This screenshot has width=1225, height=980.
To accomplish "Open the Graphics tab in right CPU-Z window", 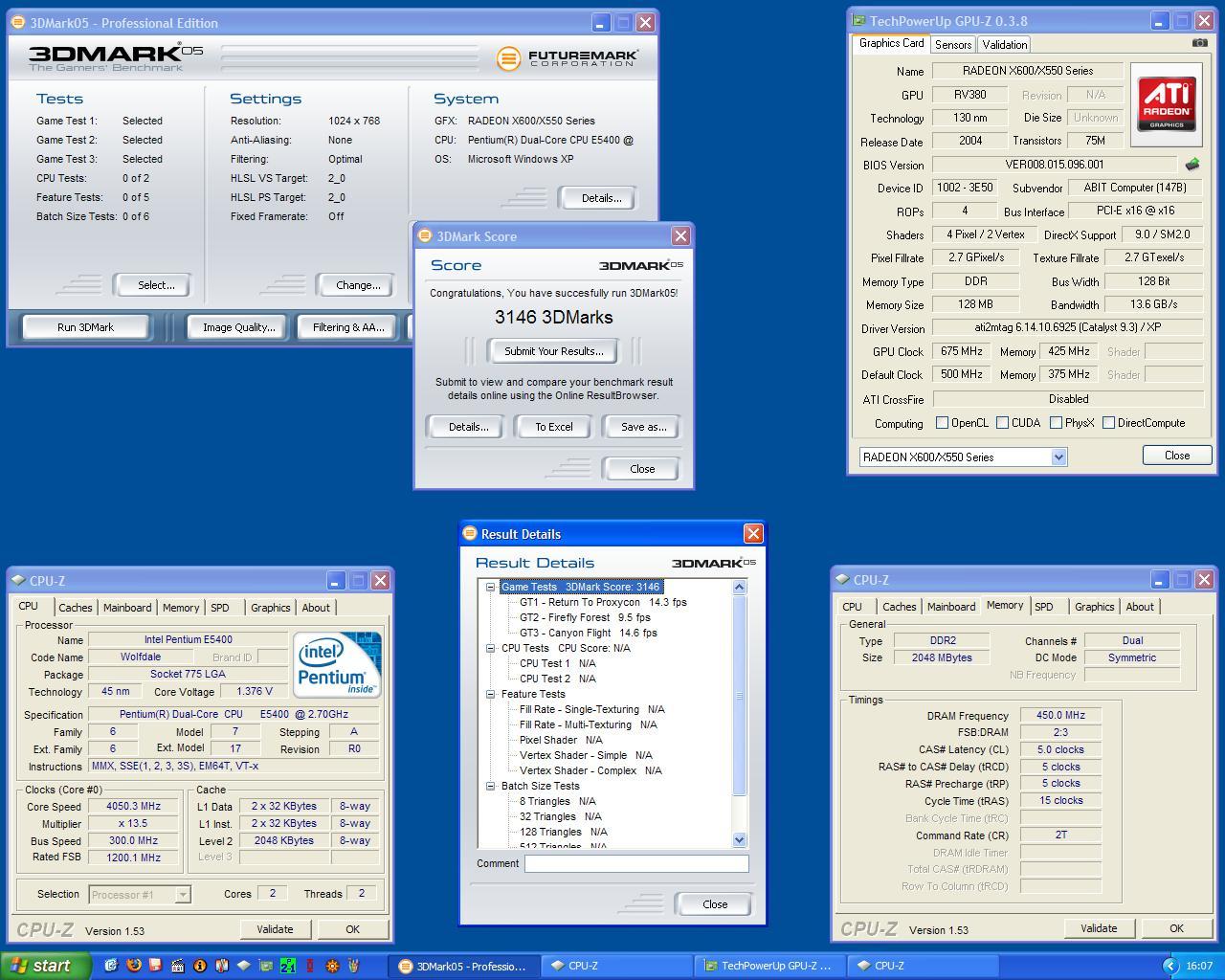I will point(1094,607).
